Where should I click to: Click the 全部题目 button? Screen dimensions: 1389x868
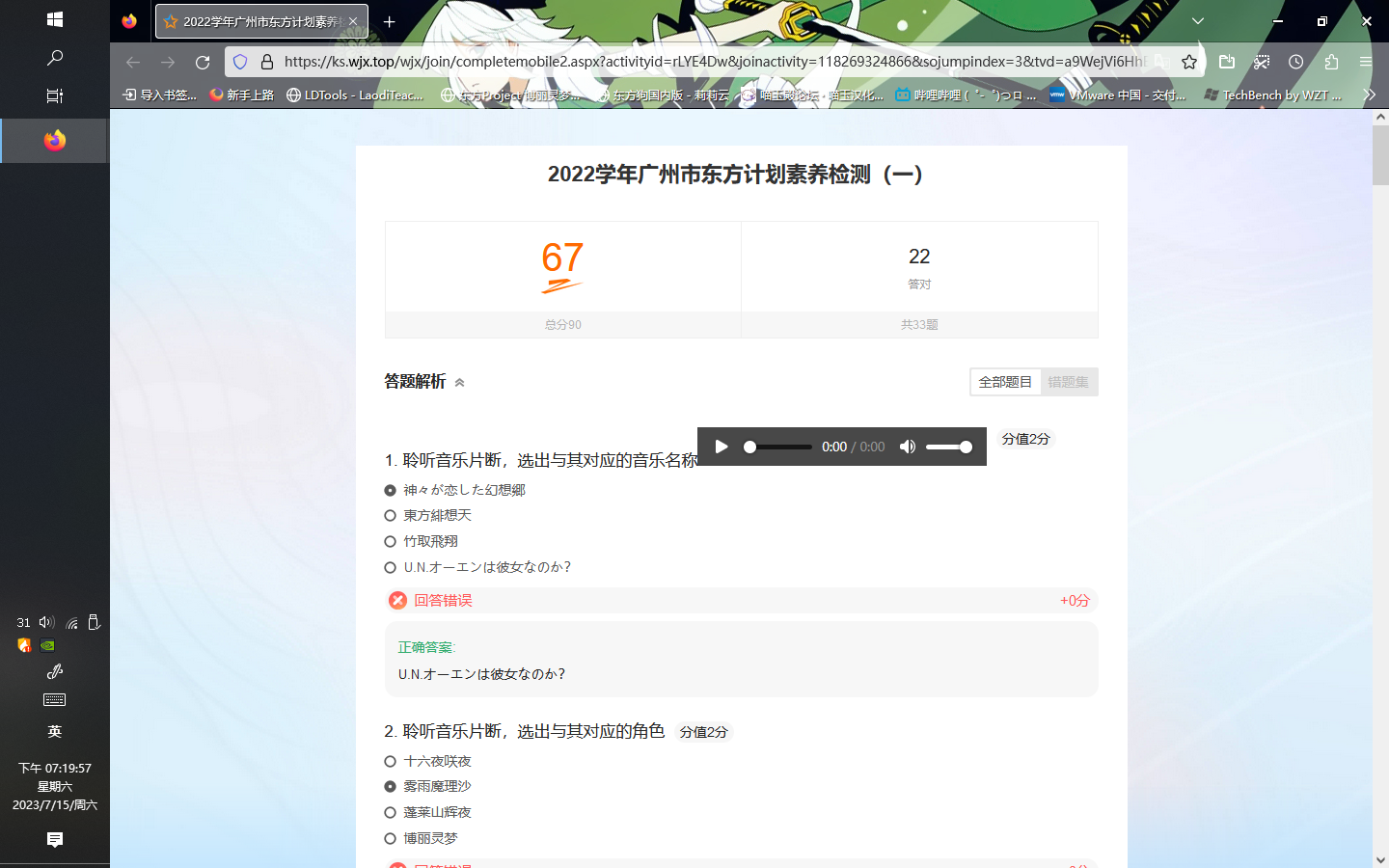pyautogui.click(x=1005, y=382)
